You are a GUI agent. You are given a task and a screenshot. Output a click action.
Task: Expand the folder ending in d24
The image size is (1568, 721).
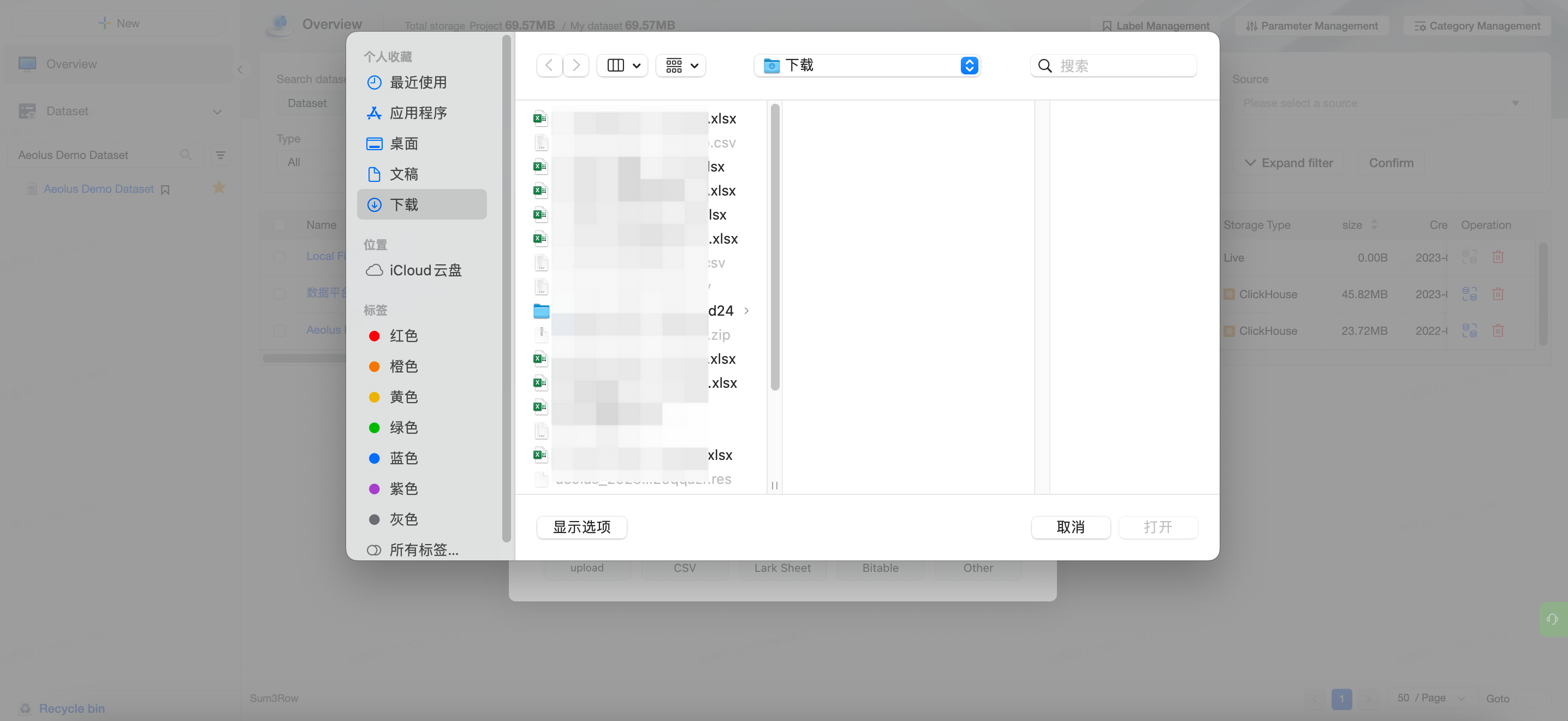click(746, 311)
